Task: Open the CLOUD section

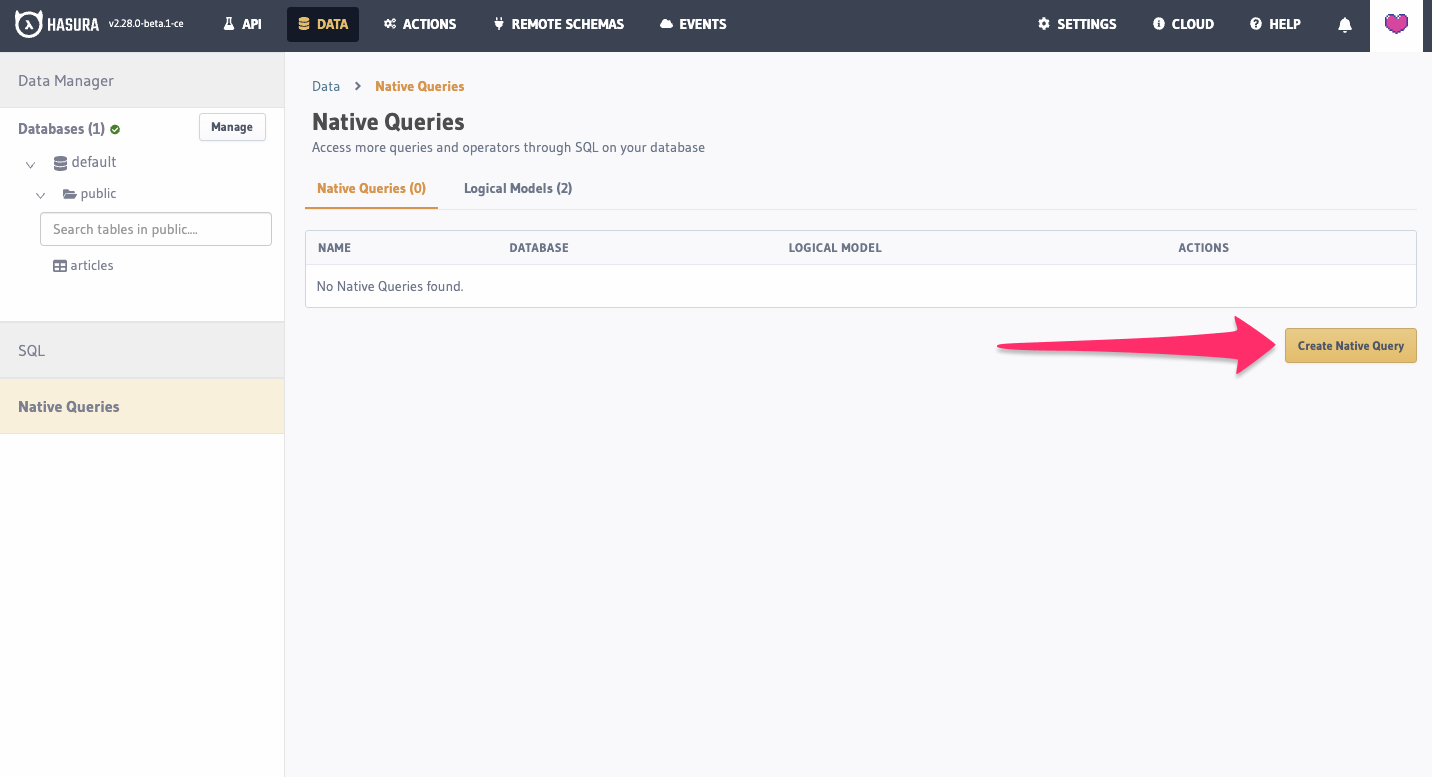Action: tap(1183, 24)
